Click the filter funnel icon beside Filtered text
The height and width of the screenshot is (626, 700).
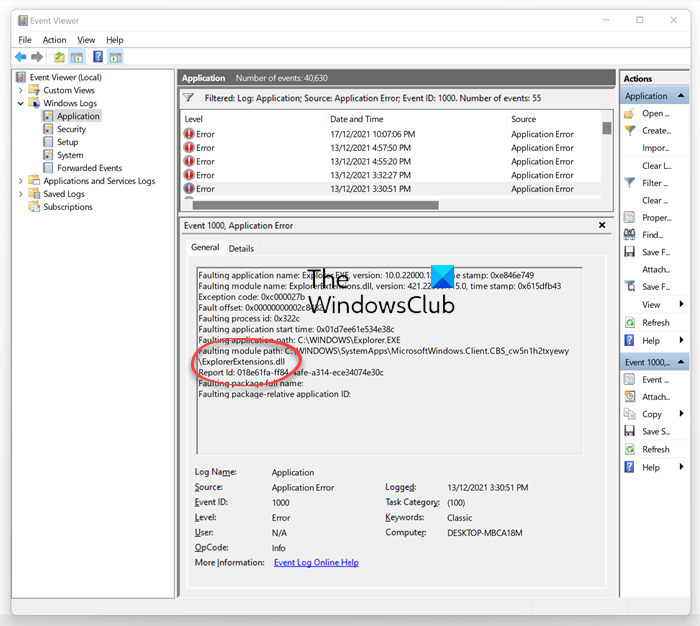tap(188, 97)
